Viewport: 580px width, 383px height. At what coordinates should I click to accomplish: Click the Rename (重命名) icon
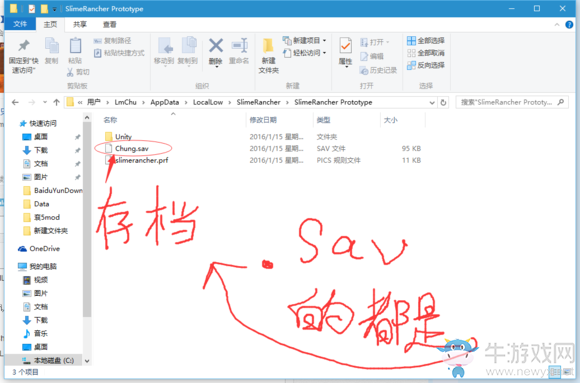(239, 51)
